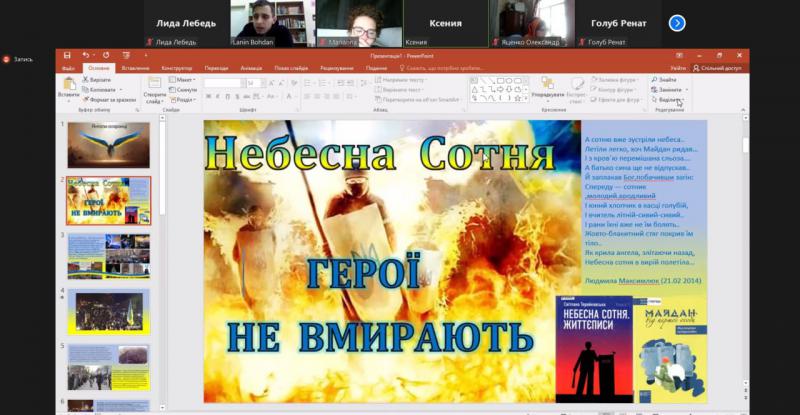Start slideshow from beginning icon in title bar
Viewport: 800px width, 415px height.
tap(126, 55)
